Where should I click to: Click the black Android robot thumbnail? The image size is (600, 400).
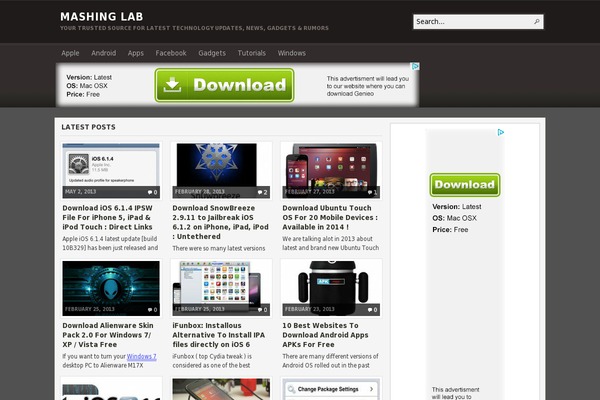[x=331, y=288]
